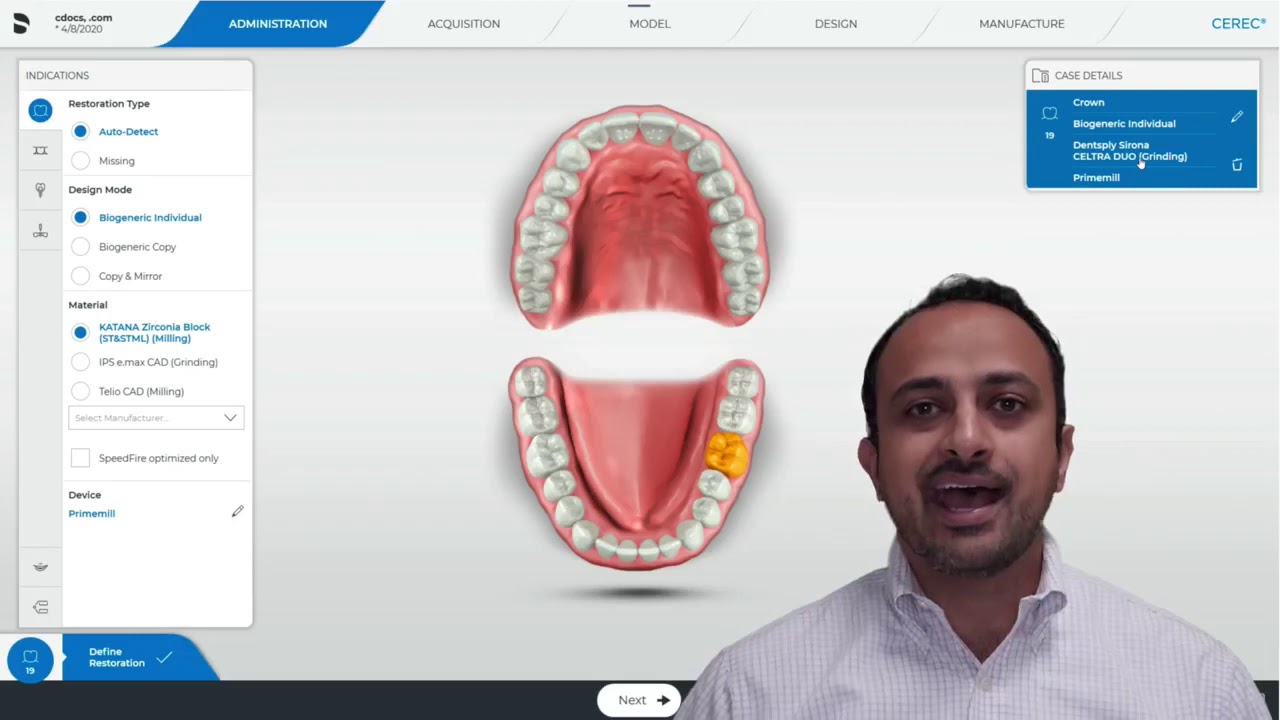Screen dimensions: 1280x720
Task: Open the Select Manufacturer dropdown
Action: [156, 418]
